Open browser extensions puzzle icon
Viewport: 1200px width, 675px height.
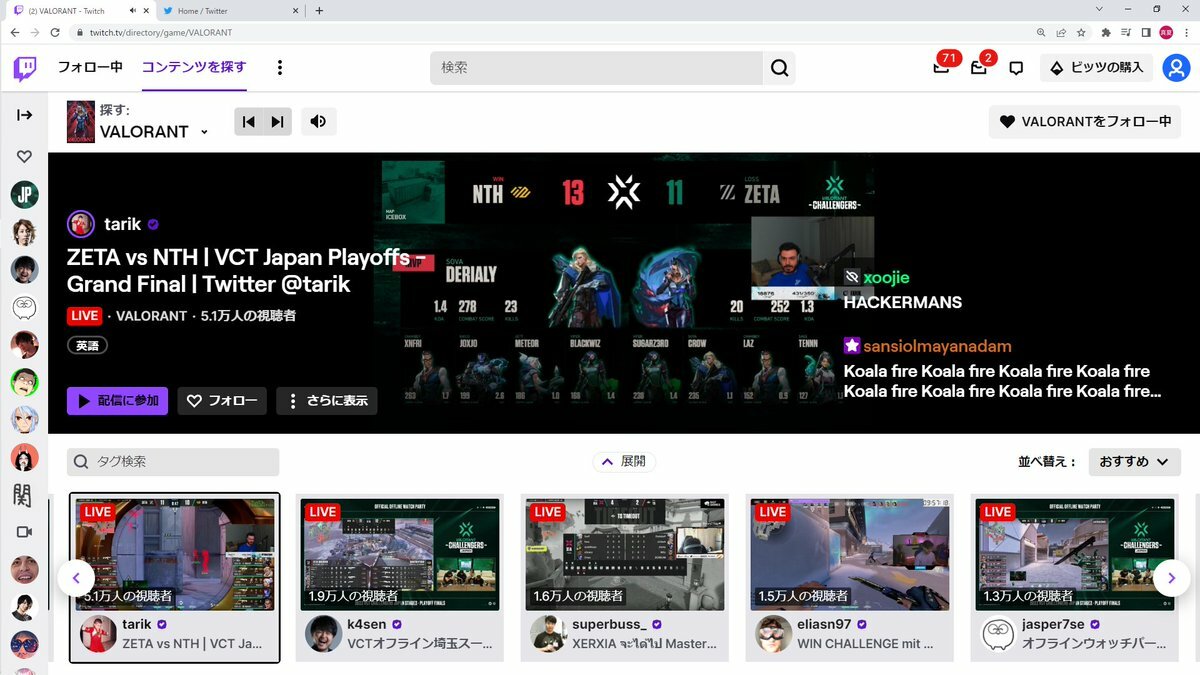point(1106,32)
